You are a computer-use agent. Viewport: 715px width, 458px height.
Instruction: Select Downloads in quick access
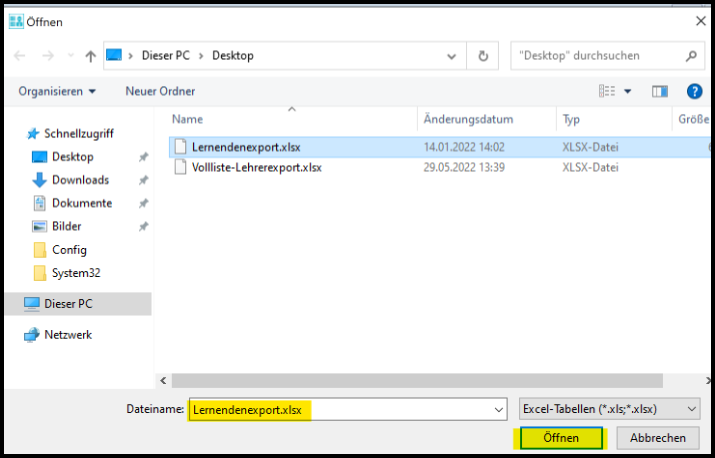80,180
